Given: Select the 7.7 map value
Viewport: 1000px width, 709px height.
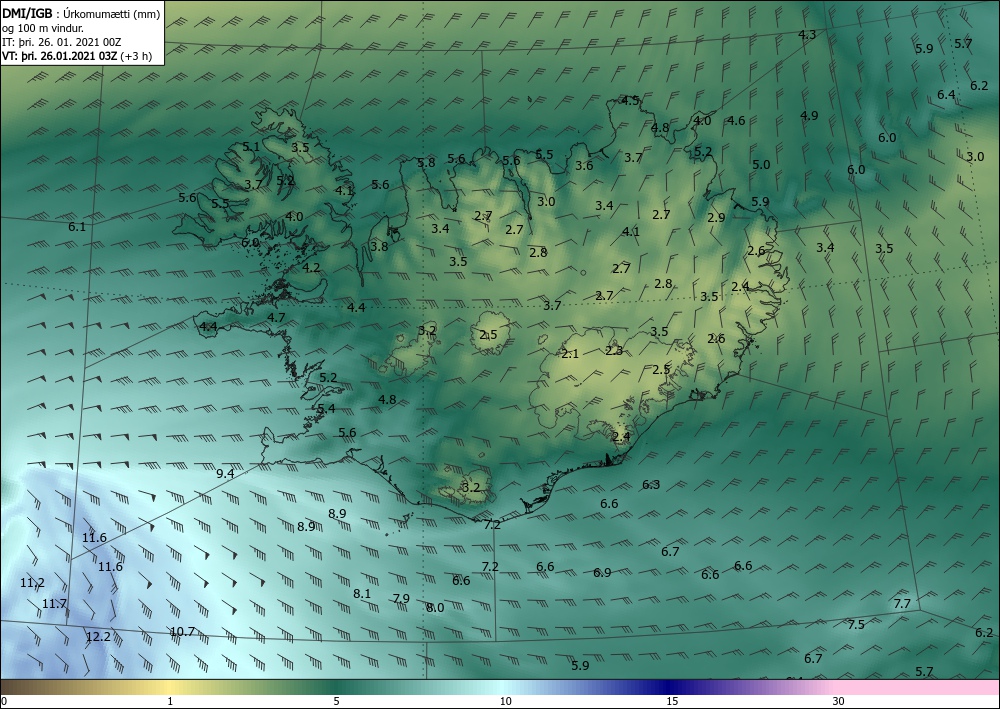Looking at the screenshot, I should tap(902, 603).
